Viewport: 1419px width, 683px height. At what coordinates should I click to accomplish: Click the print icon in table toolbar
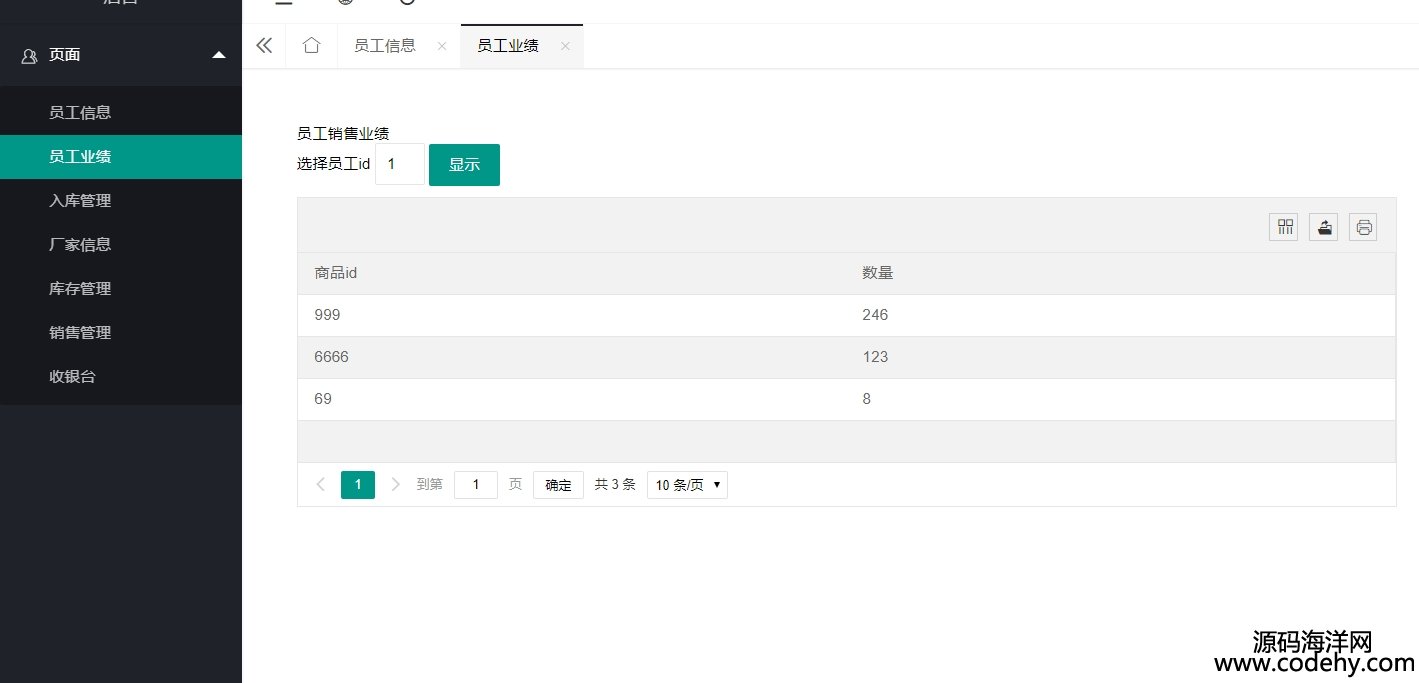point(1363,228)
